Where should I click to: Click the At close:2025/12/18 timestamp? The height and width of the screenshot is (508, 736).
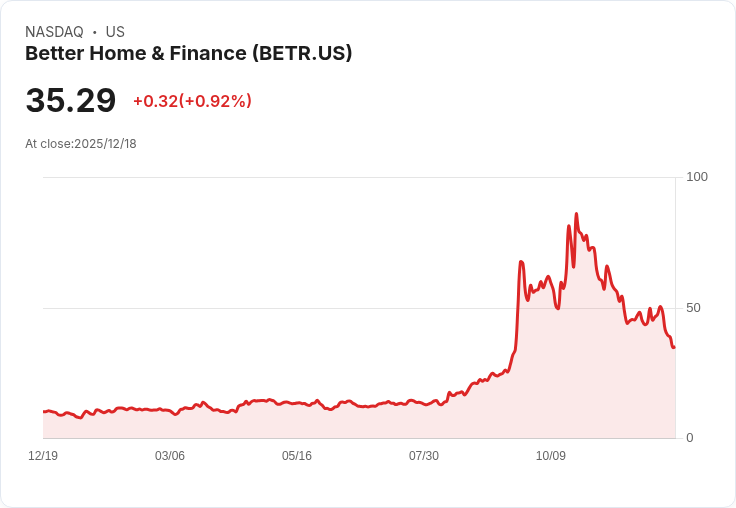coord(81,144)
